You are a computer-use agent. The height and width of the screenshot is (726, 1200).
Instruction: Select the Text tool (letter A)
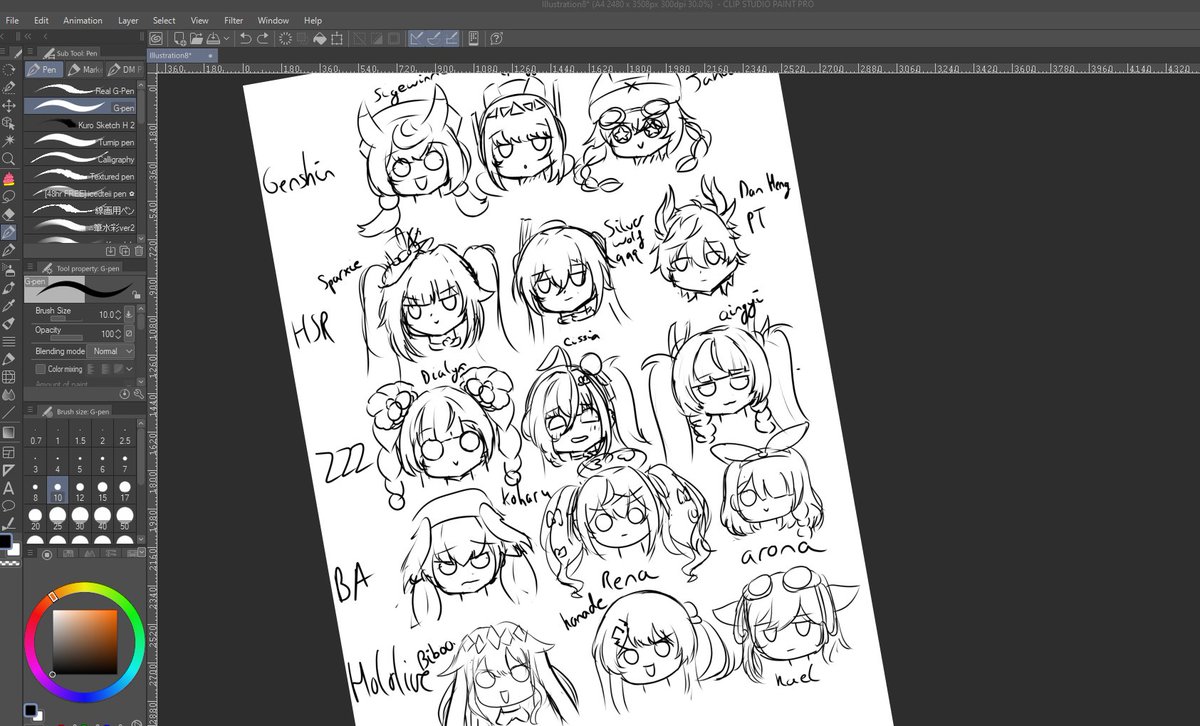[8, 488]
